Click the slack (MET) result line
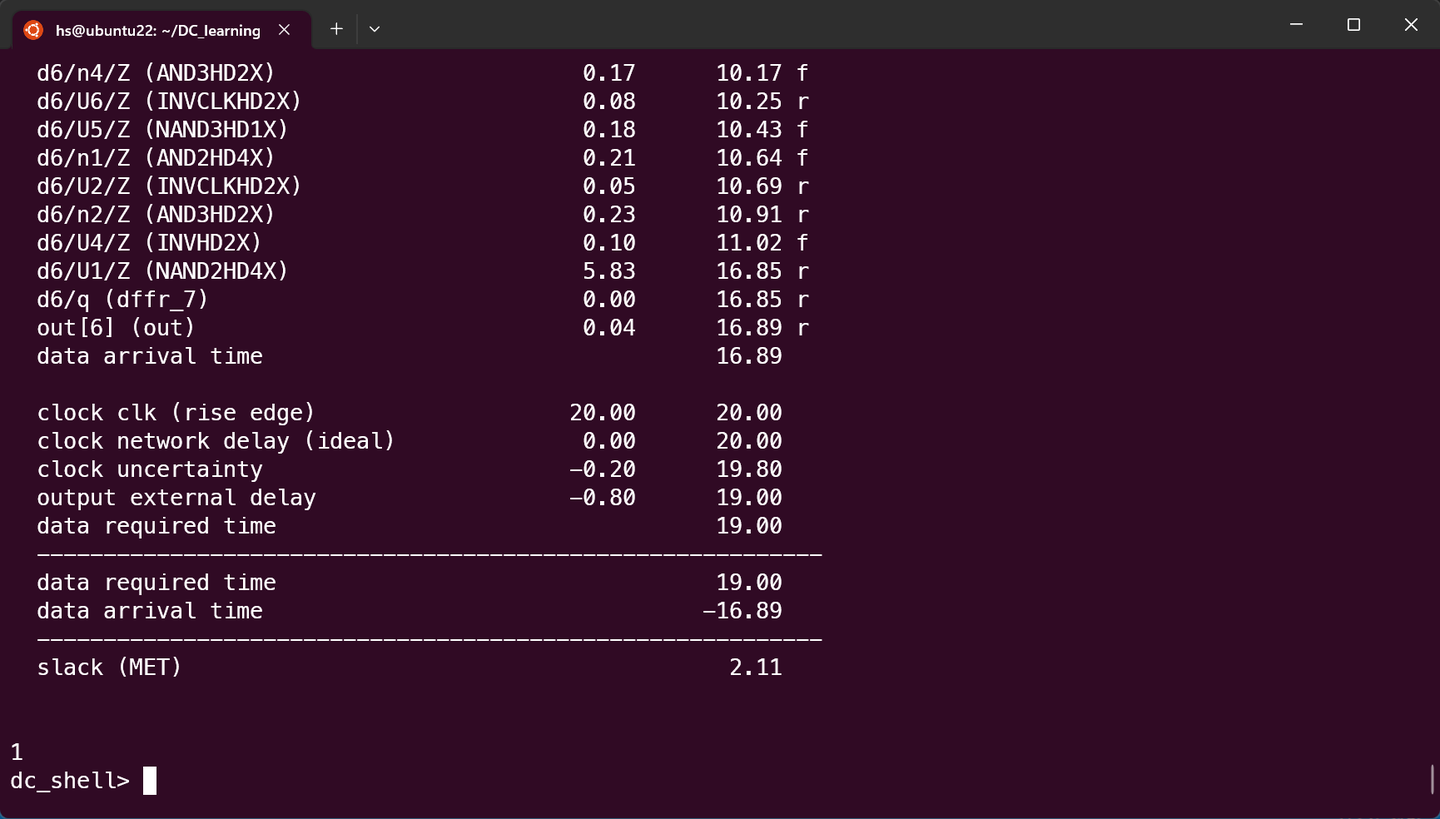The width and height of the screenshot is (1440, 819). click(108, 667)
